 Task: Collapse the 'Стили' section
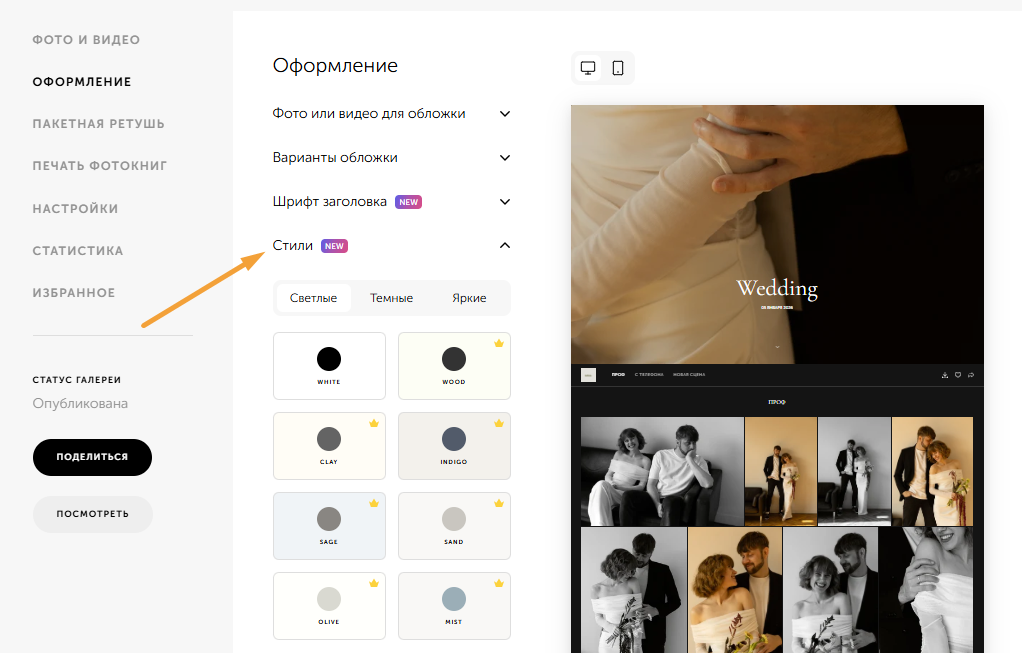coord(391,246)
